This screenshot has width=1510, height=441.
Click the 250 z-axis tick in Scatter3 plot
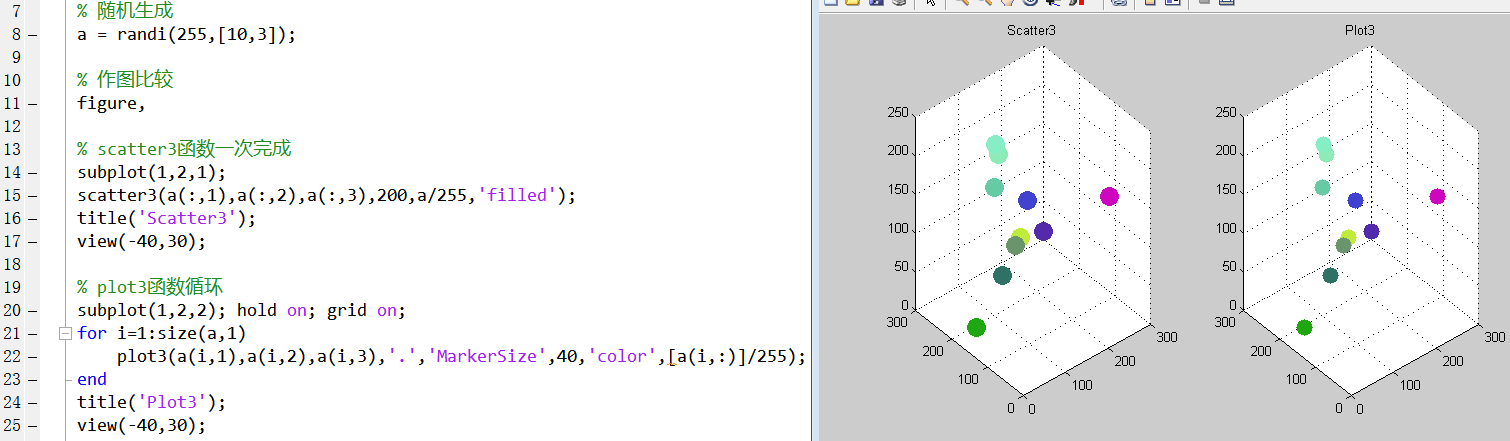click(897, 113)
